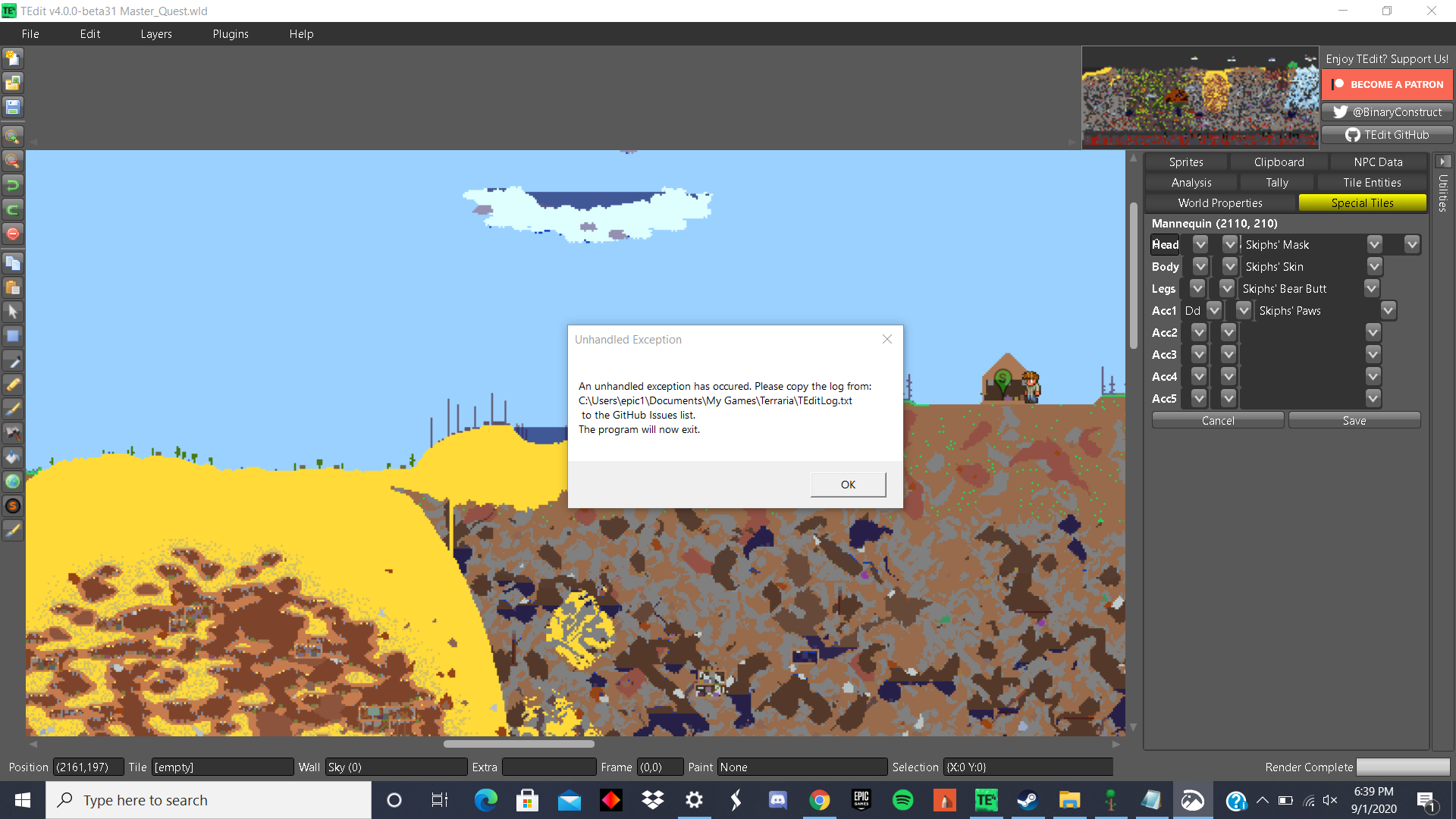Create a new world
The height and width of the screenshot is (819, 1456).
click(x=12, y=58)
